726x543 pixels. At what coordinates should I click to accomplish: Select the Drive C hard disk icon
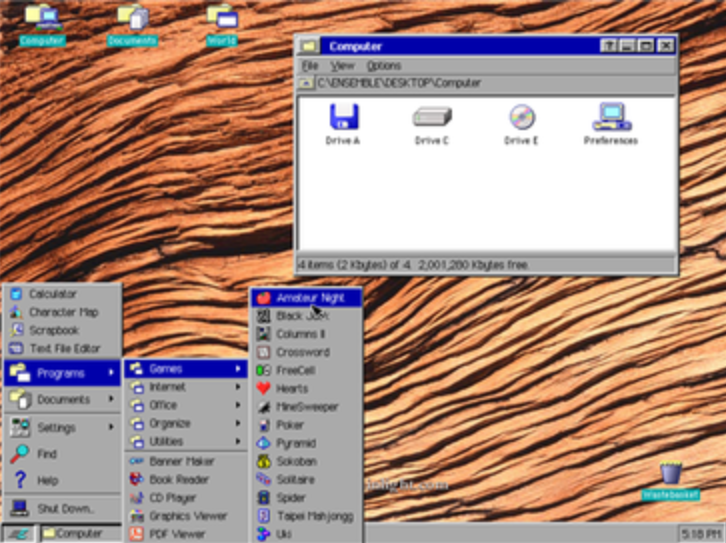432,117
